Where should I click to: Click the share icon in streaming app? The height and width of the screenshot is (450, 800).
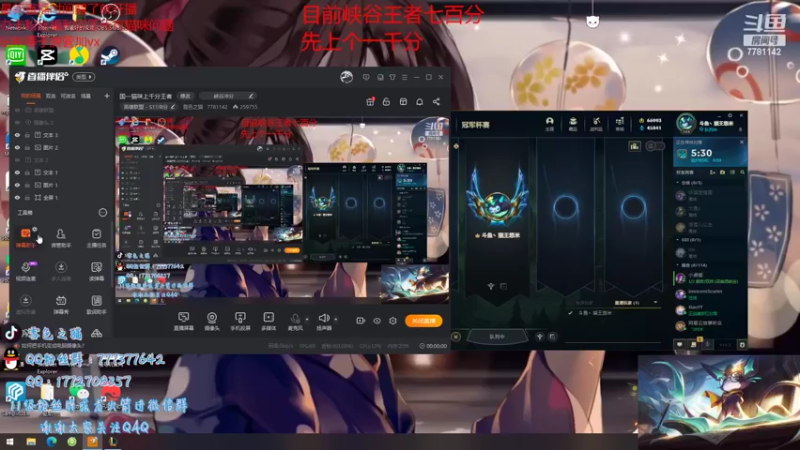(436, 102)
